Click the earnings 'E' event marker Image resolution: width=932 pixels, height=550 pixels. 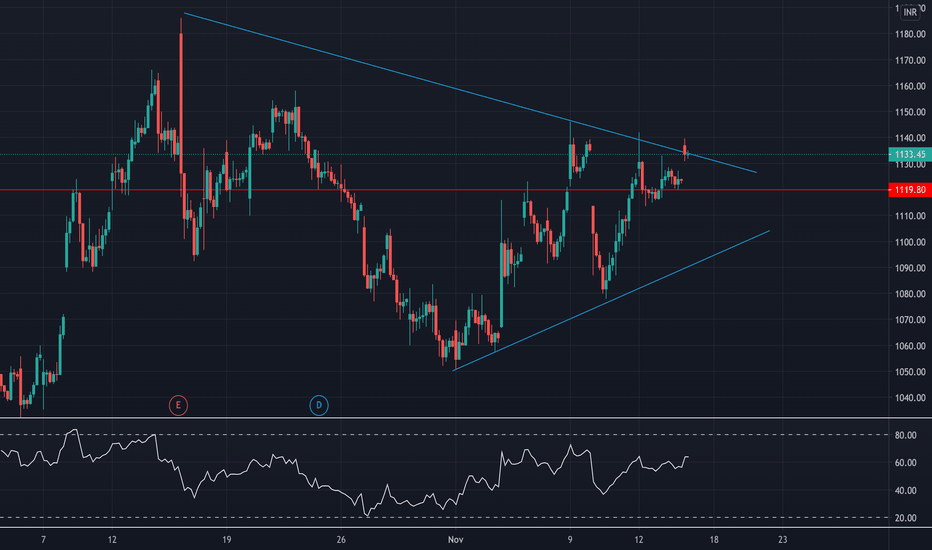[x=178, y=406]
